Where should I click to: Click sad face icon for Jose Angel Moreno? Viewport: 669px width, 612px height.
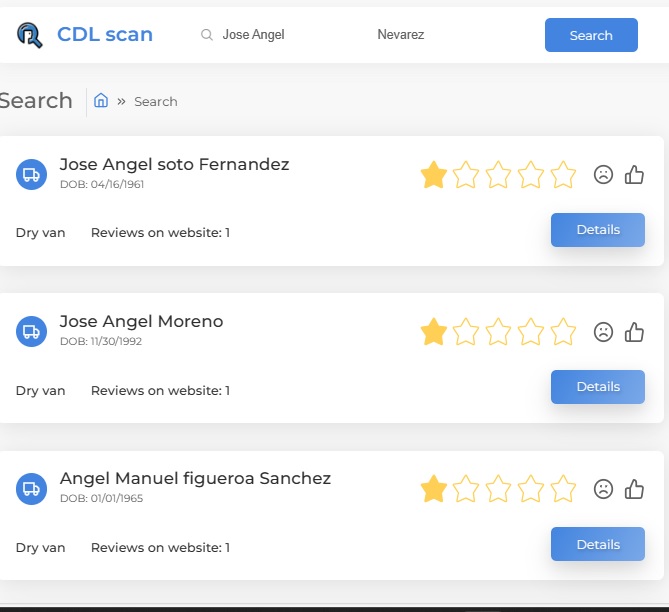pyautogui.click(x=603, y=332)
